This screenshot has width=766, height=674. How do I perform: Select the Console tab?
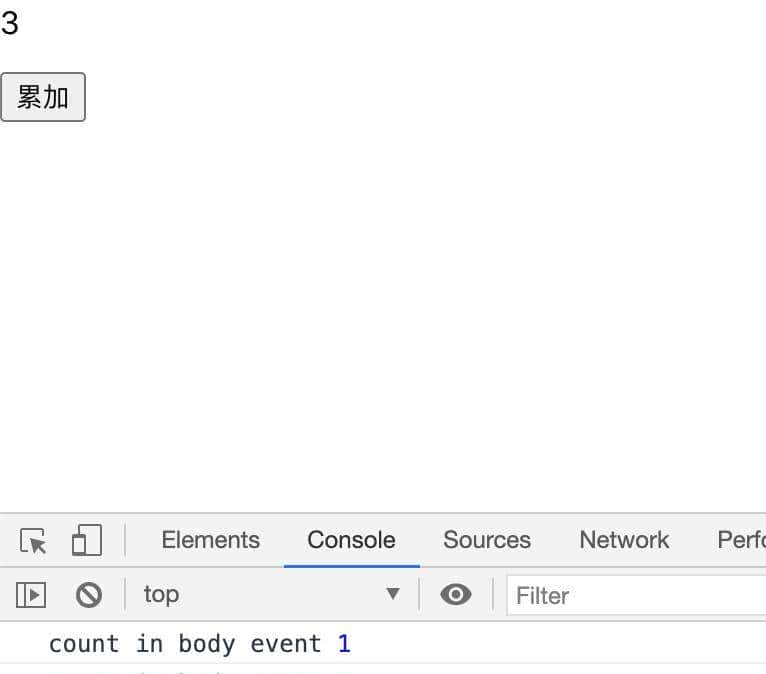(x=351, y=540)
